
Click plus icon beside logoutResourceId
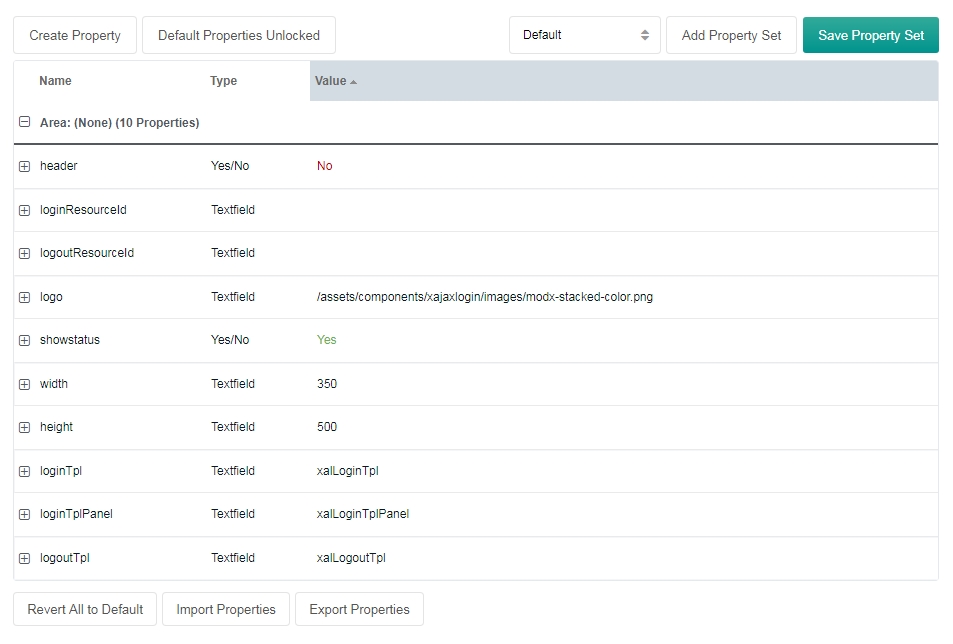pyautogui.click(x=24, y=253)
